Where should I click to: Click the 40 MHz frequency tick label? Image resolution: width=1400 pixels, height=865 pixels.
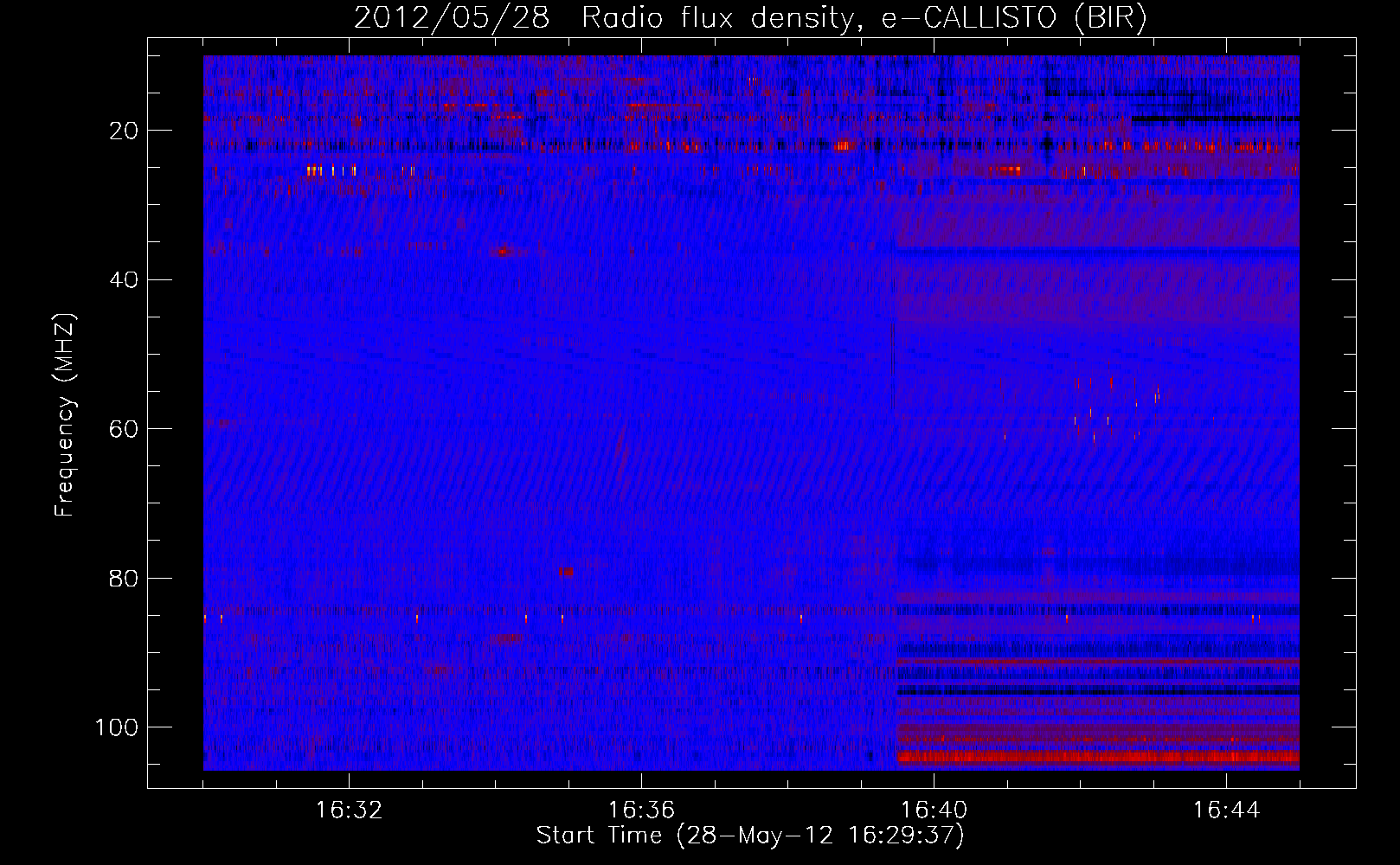click(x=124, y=279)
